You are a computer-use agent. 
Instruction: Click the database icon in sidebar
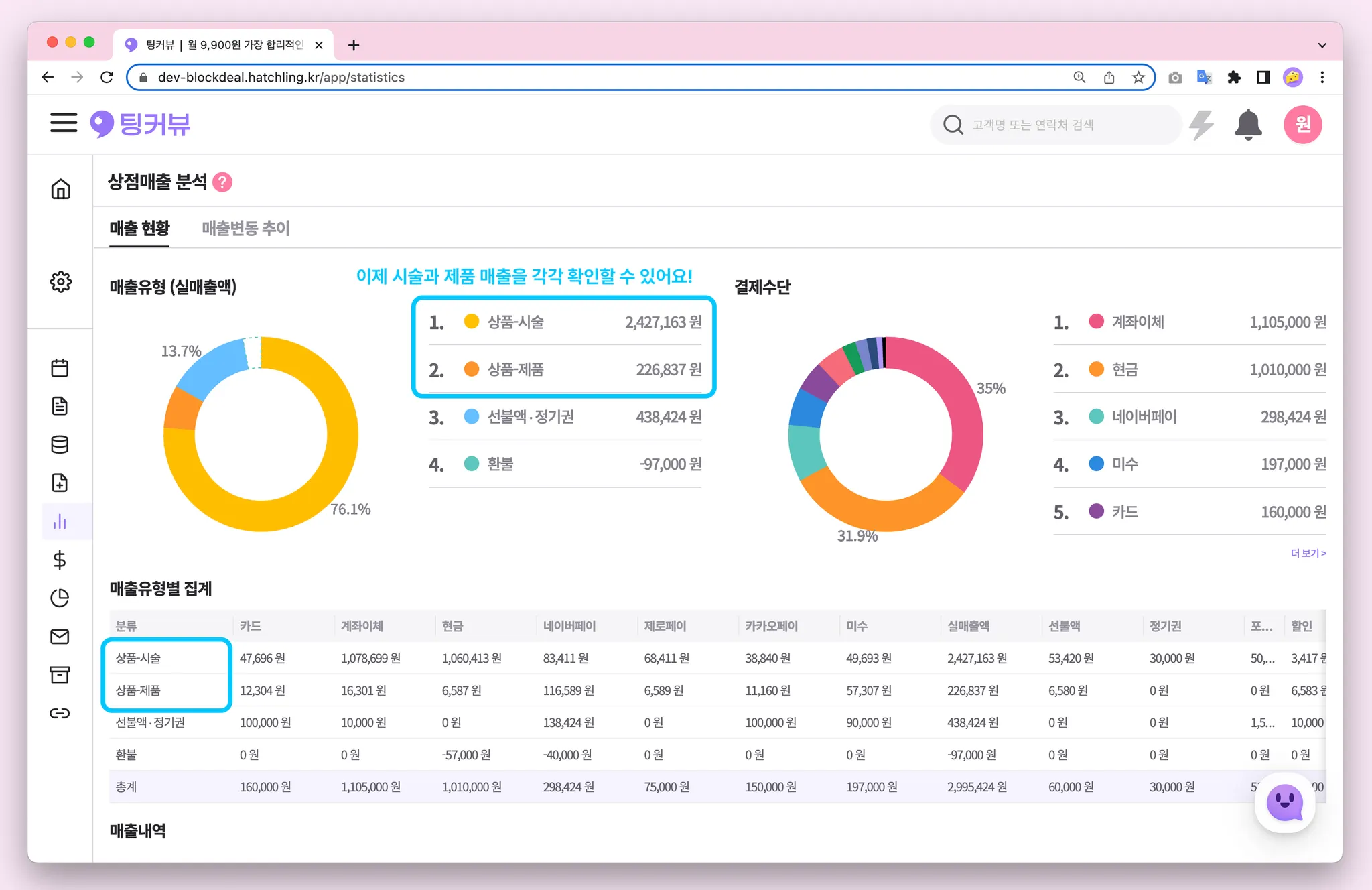[60, 444]
